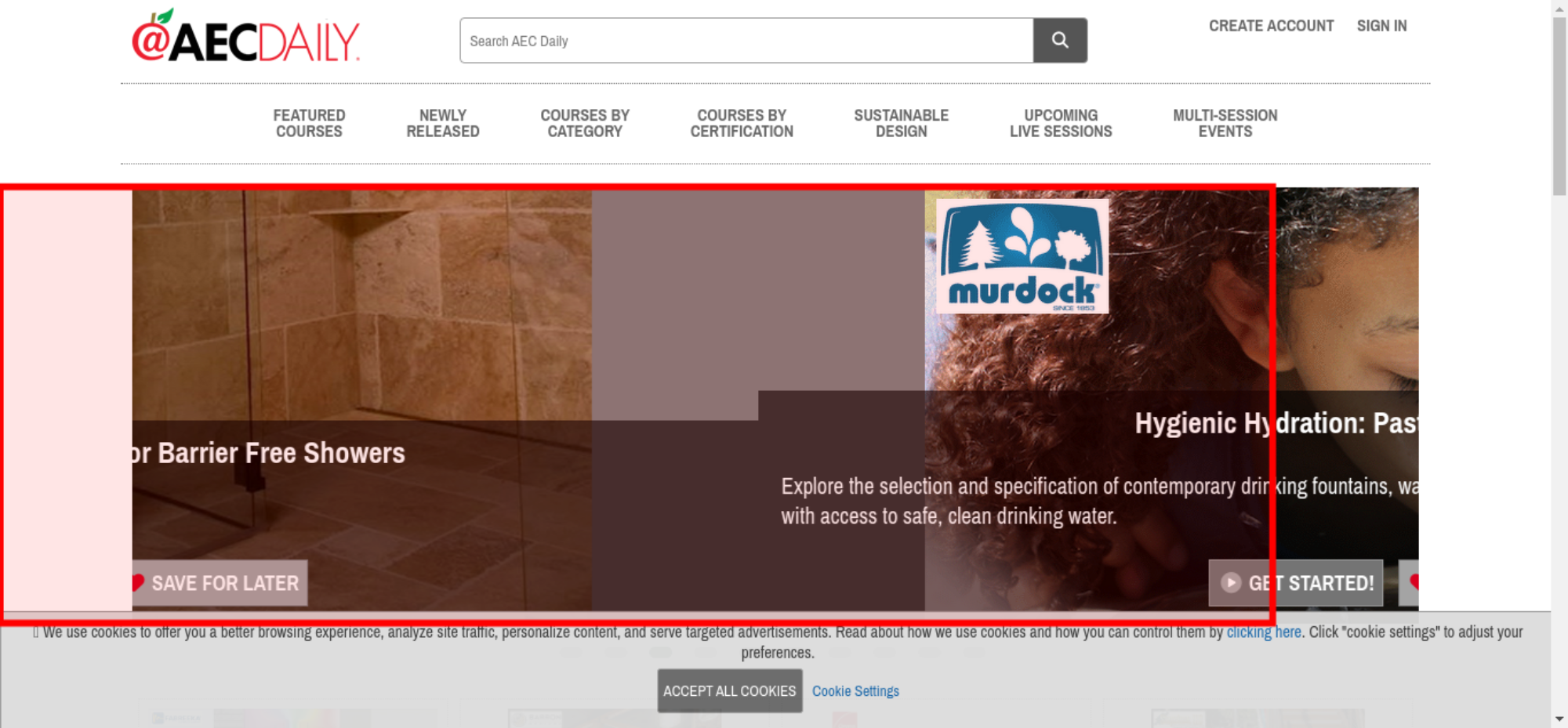The width and height of the screenshot is (1568, 728).
Task: Click the scrollbar up arrow
Action: pyautogui.click(x=1559, y=7)
